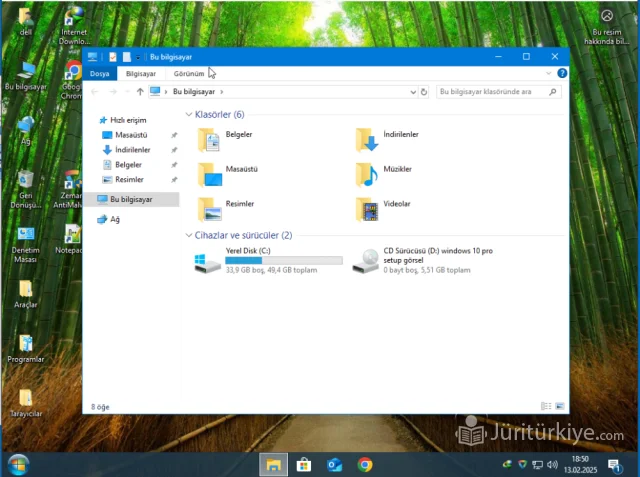Select the Müzikler folder icon
This screenshot has height=477, width=640.
(x=367, y=175)
